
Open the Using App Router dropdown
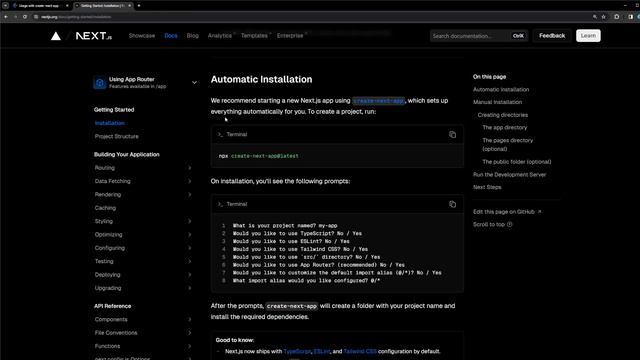146,83
